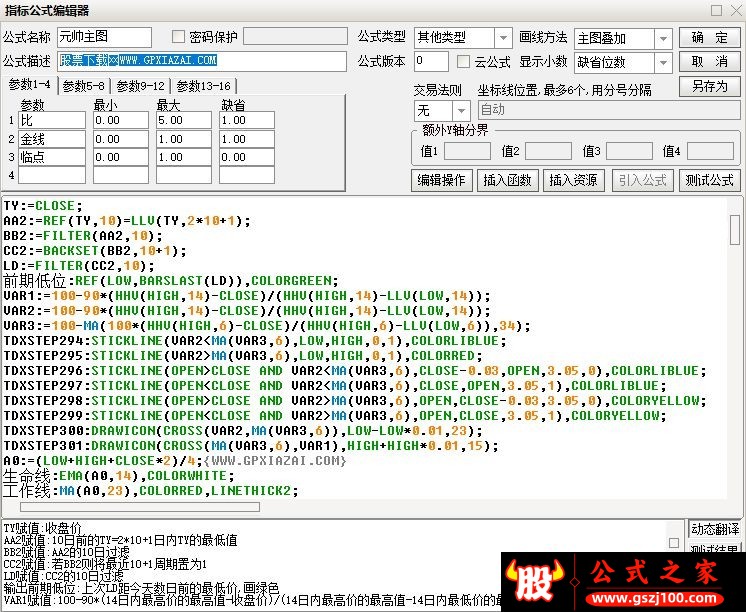746x612 pixels.
Task: Click the 另存为 button
Action: (709, 86)
